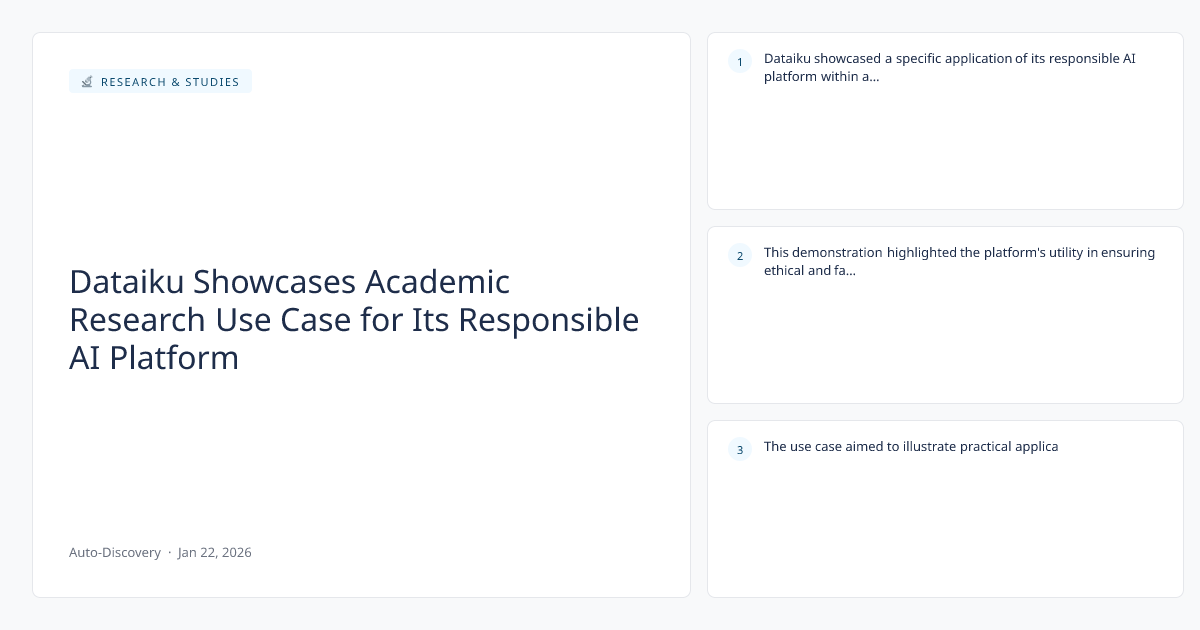Click the "Auto-Discovery" source label
This screenshot has width=1200, height=630.
[x=115, y=552]
